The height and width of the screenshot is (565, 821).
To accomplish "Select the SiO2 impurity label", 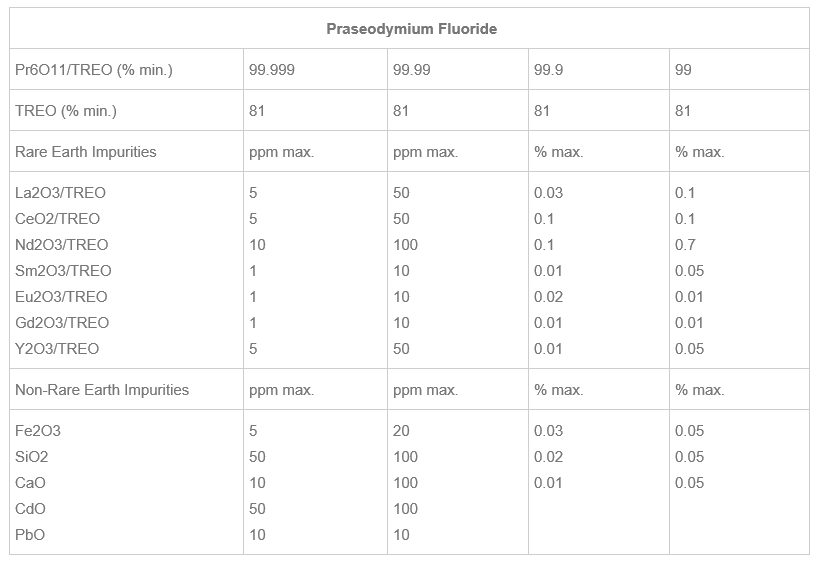I will click(x=32, y=457).
